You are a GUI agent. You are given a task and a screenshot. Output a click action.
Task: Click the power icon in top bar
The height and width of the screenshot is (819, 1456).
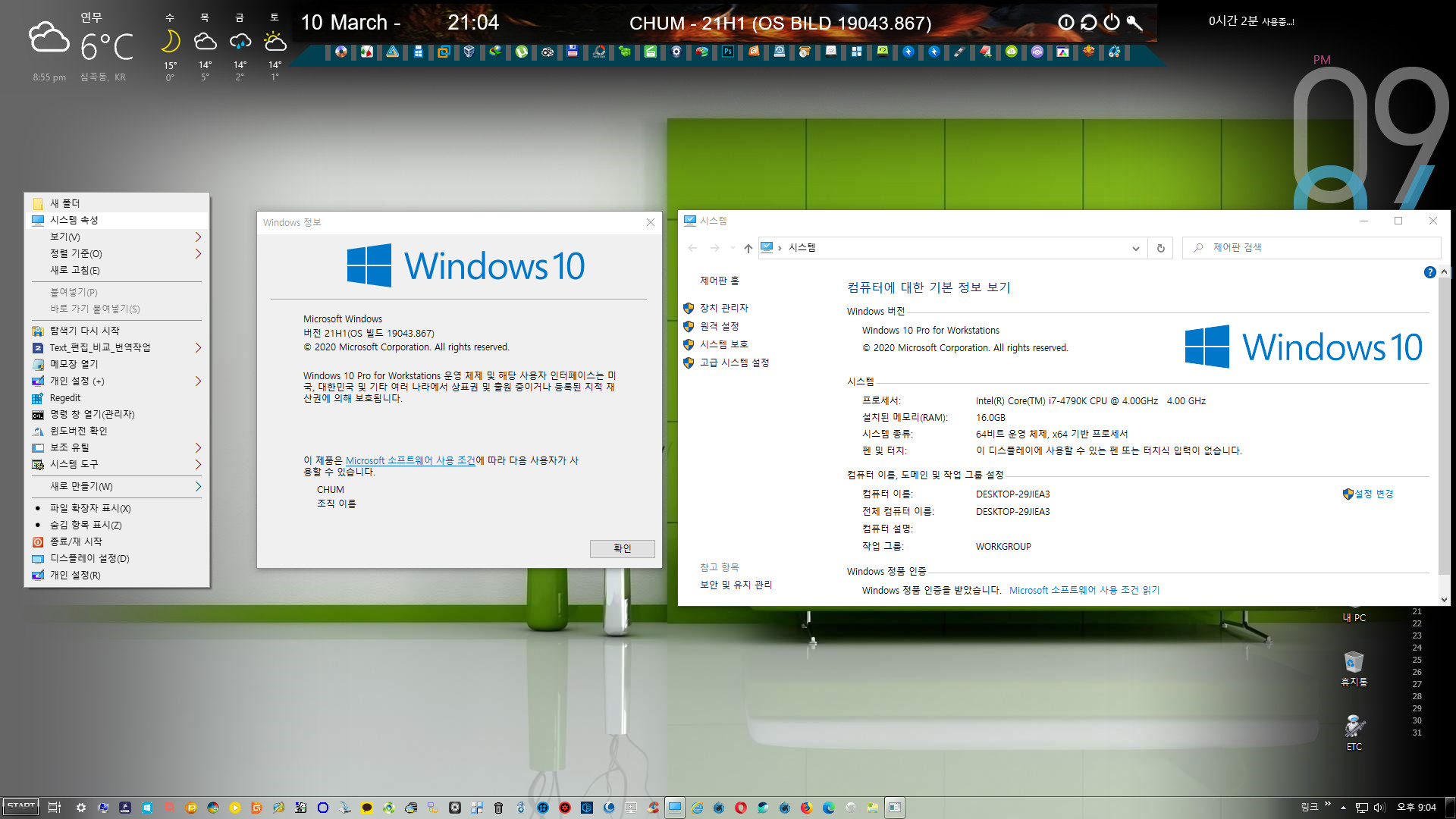click(x=1111, y=22)
